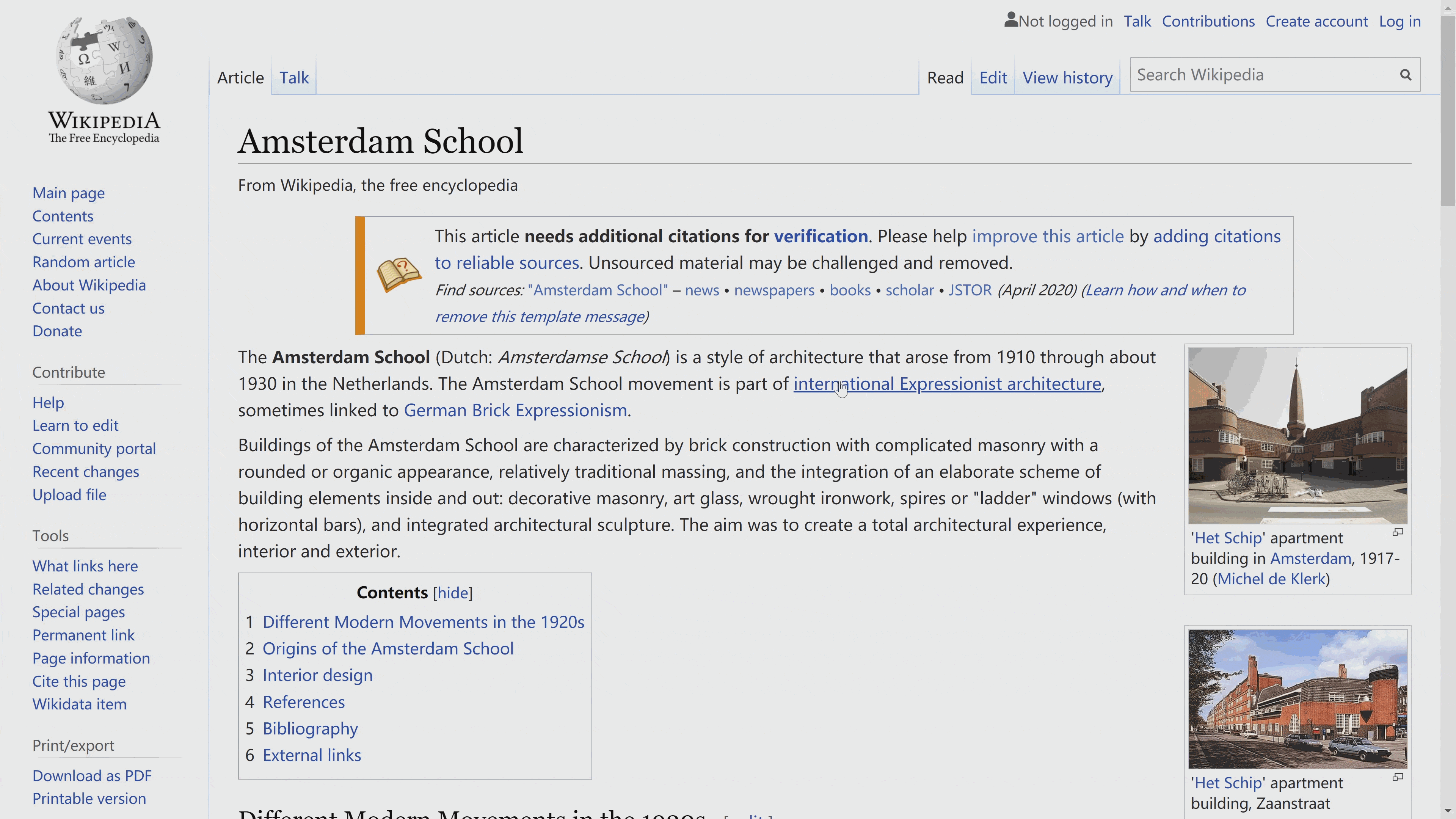The image size is (1456, 819).
Task: Click improve this article link
Action: 1047,236
